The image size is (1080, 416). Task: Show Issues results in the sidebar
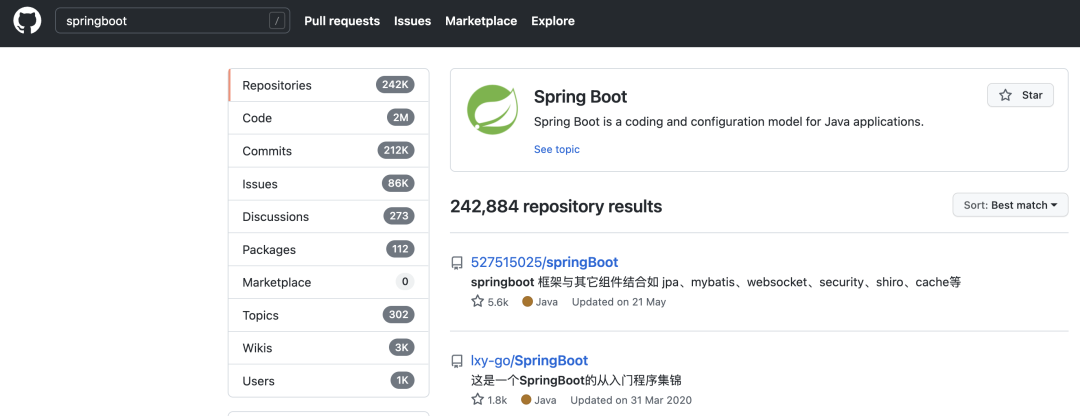pos(329,184)
